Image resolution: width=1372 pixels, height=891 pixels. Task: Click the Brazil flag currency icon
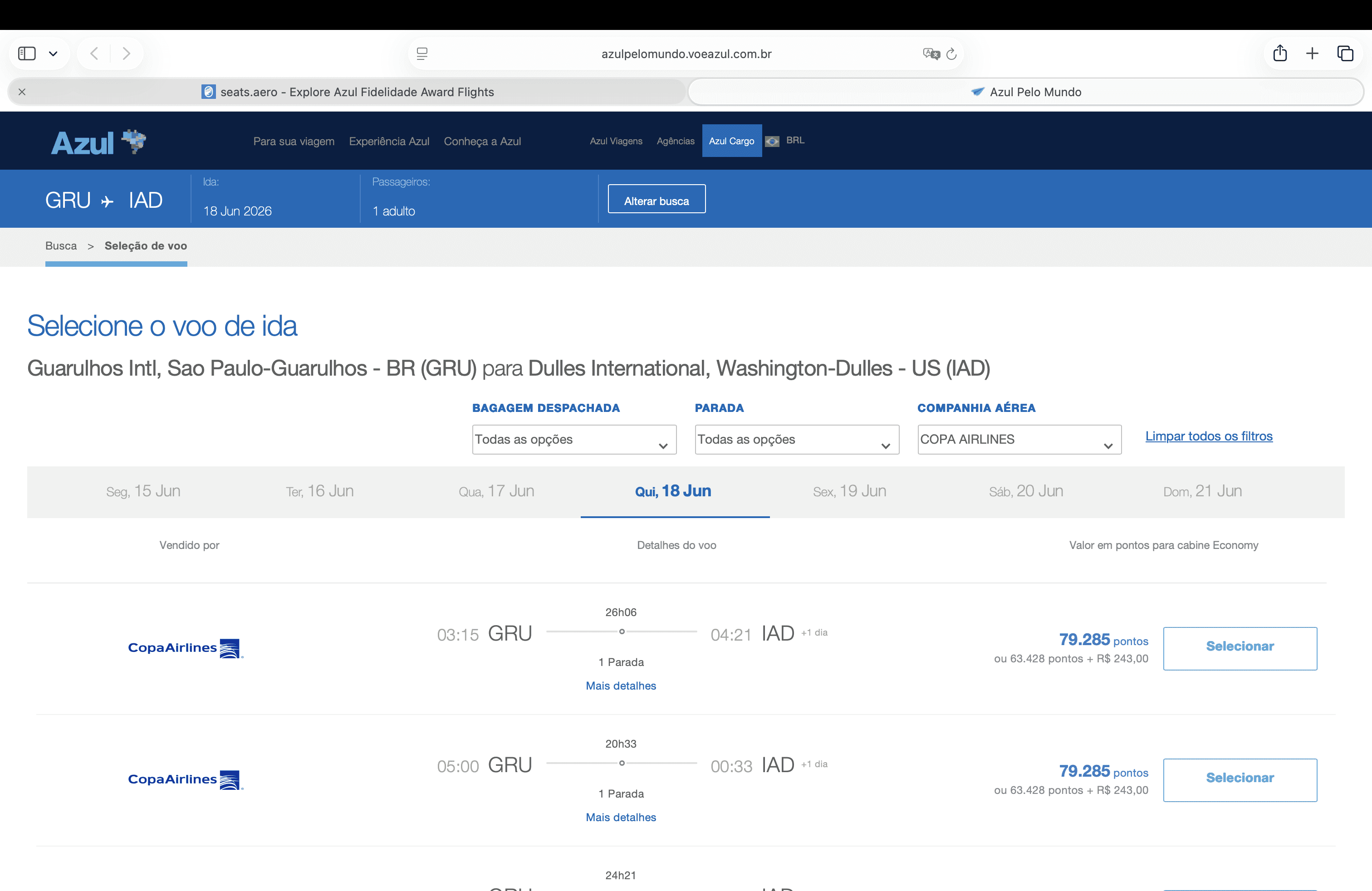pos(773,141)
